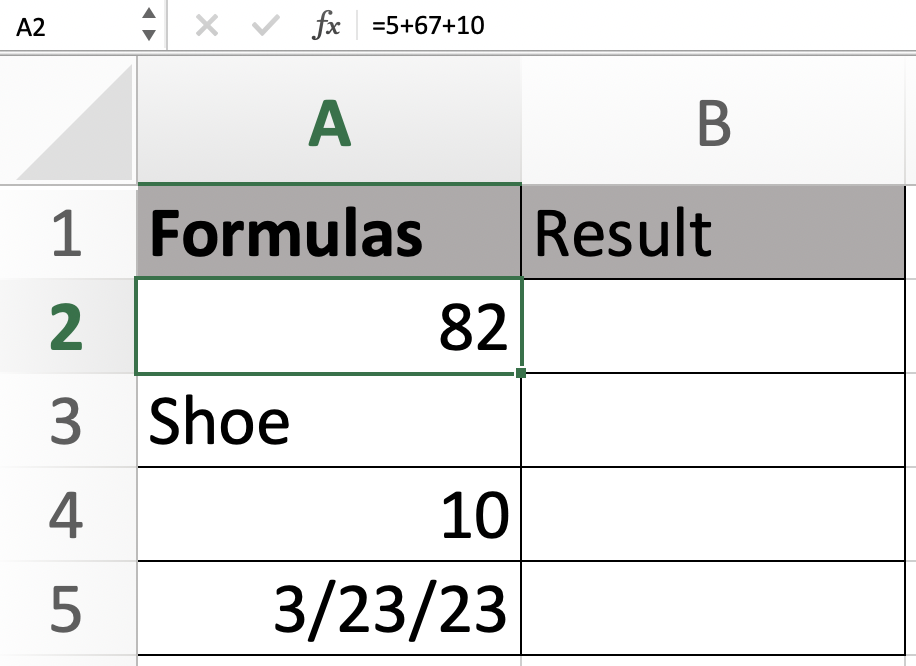Image resolution: width=916 pixels, height=666 pixels.
Task: Select row 1 header
Action: (66, 232)
